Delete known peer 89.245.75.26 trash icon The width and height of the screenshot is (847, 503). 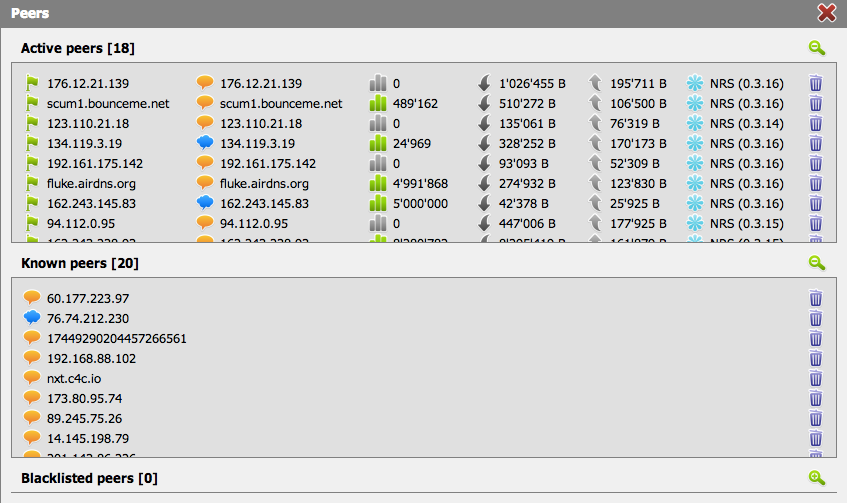(x=816, y=418)
